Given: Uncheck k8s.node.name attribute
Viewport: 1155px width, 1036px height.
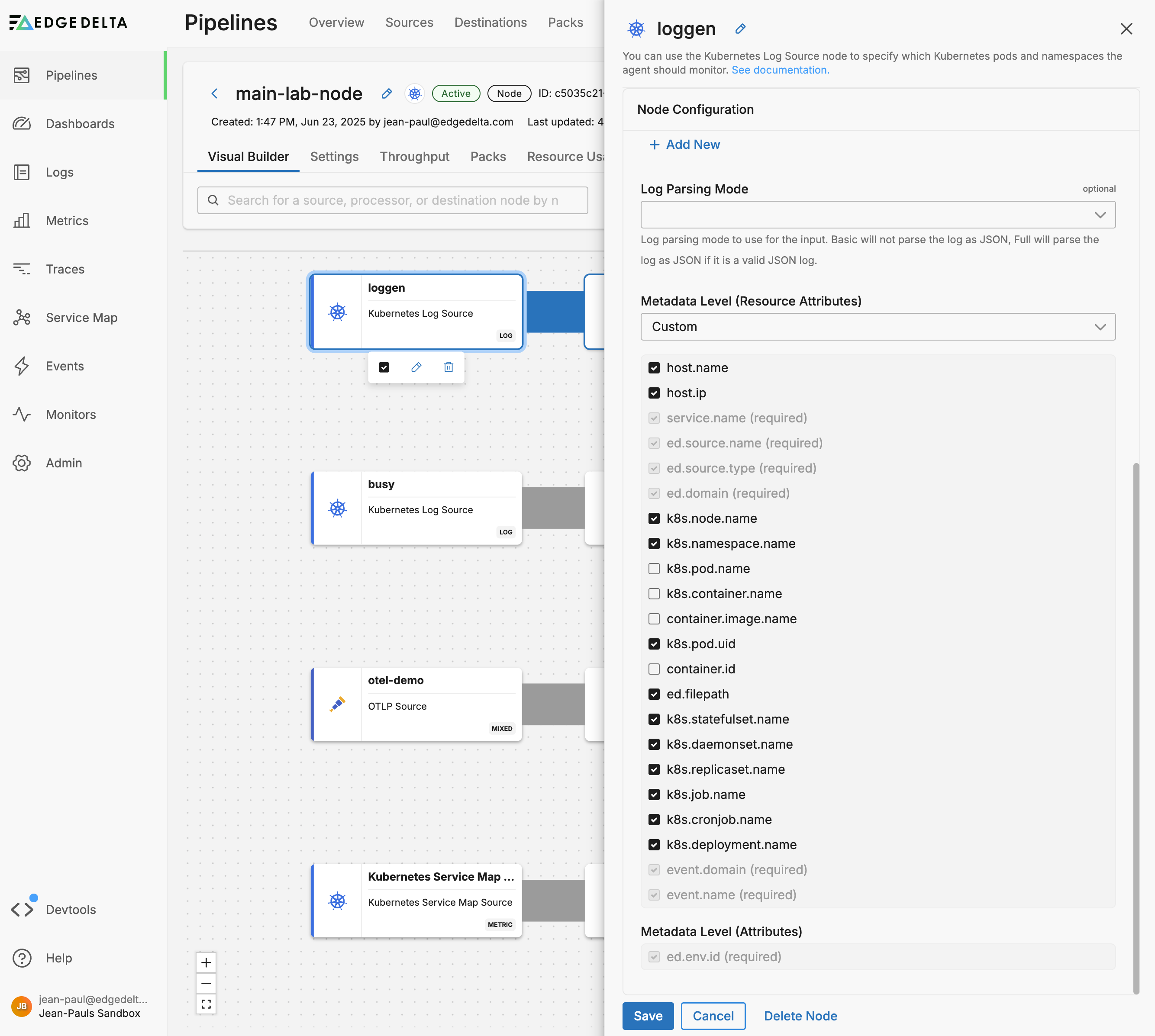Looking at the screenshot, I should pos(655,518).
